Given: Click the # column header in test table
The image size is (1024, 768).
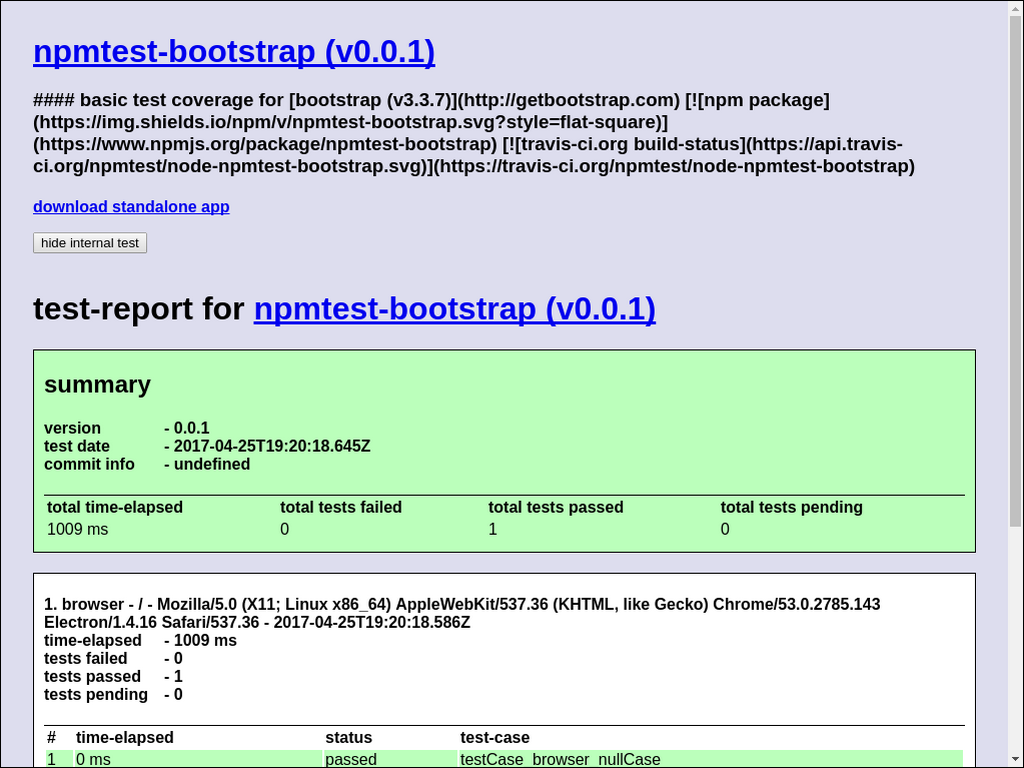Looking at the screenshot, I should pos(52,738).
